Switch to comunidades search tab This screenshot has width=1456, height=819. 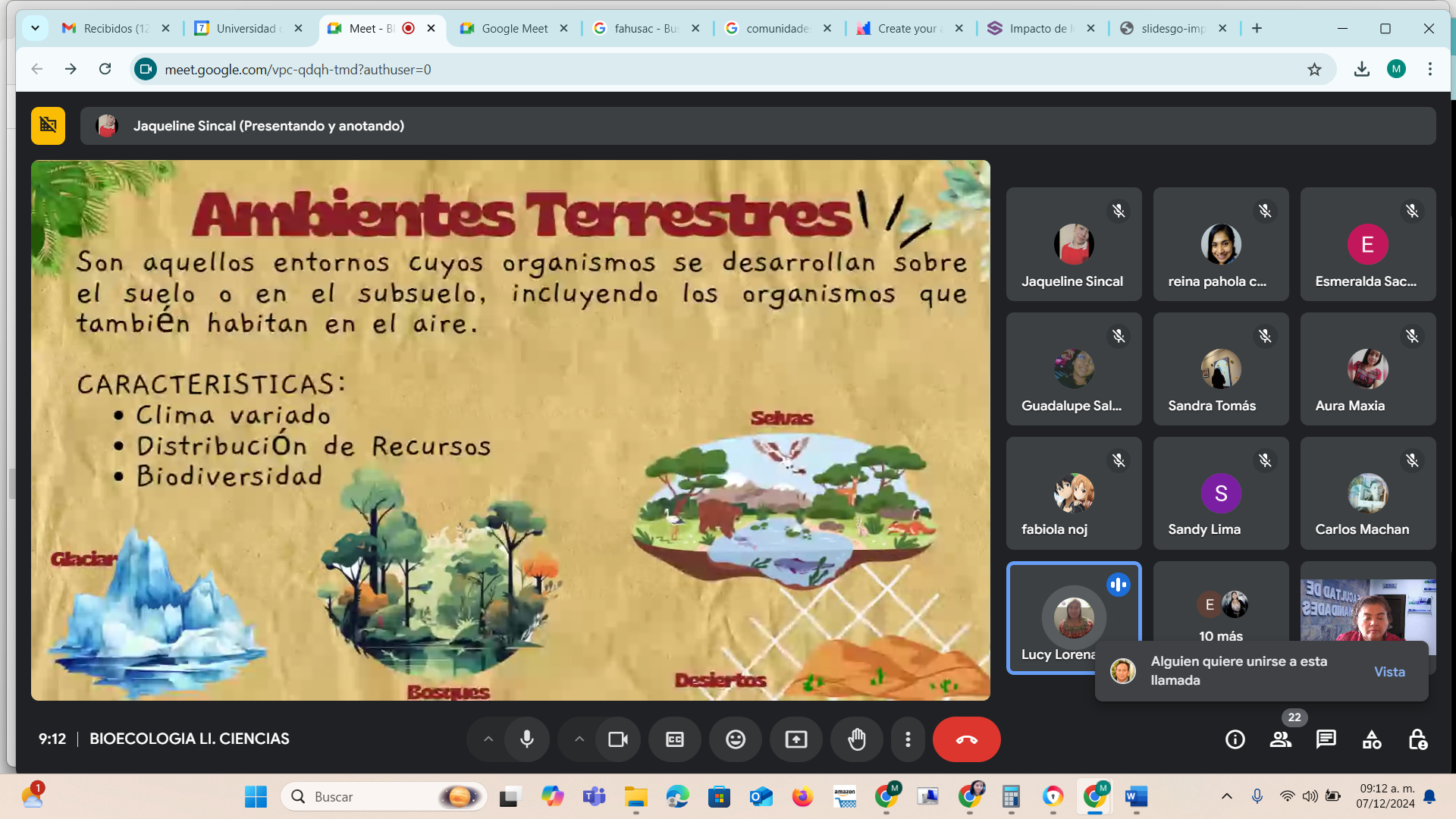(778, 28)
